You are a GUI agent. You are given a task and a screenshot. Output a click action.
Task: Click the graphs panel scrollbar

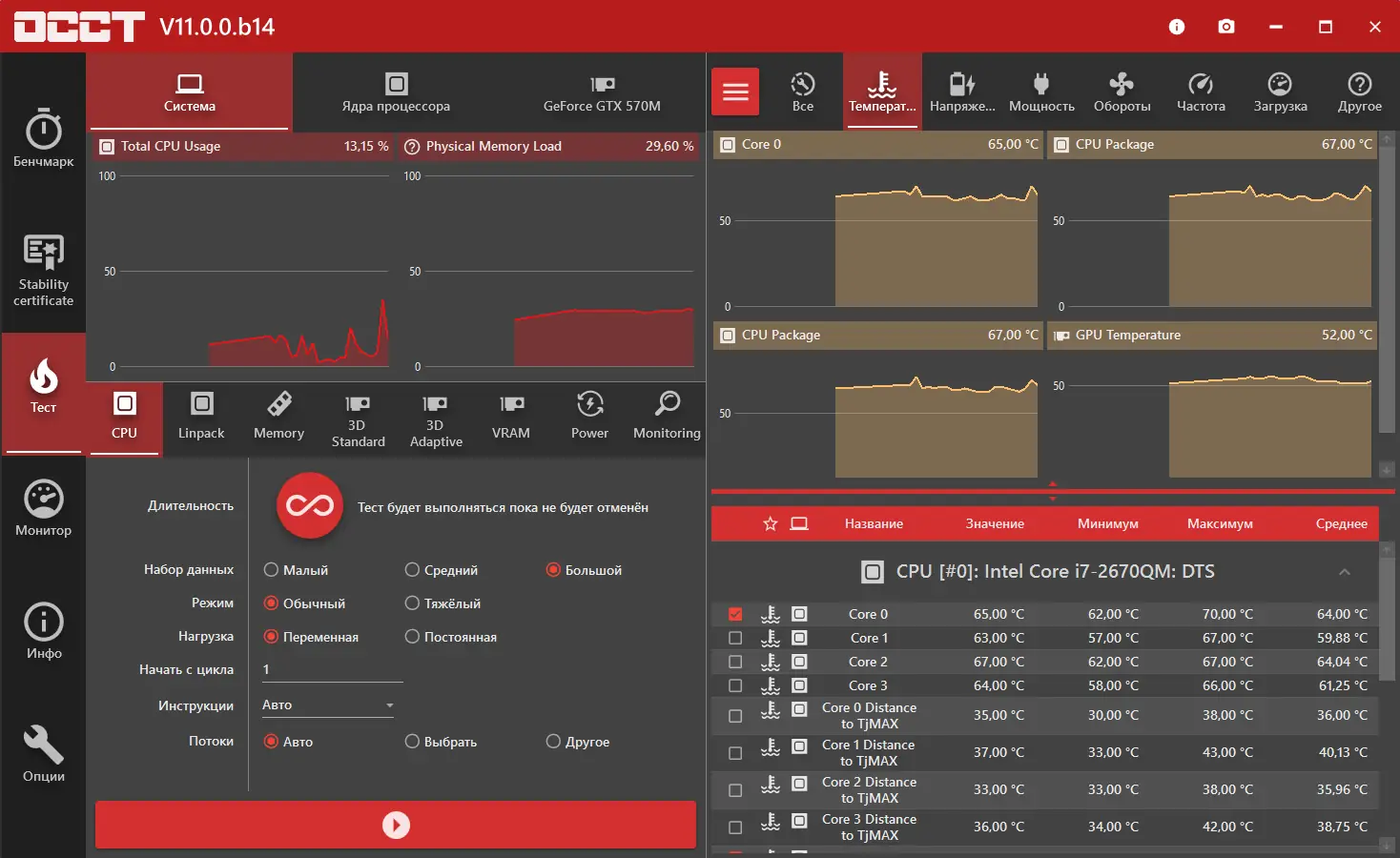click(x=1388, y=289)
